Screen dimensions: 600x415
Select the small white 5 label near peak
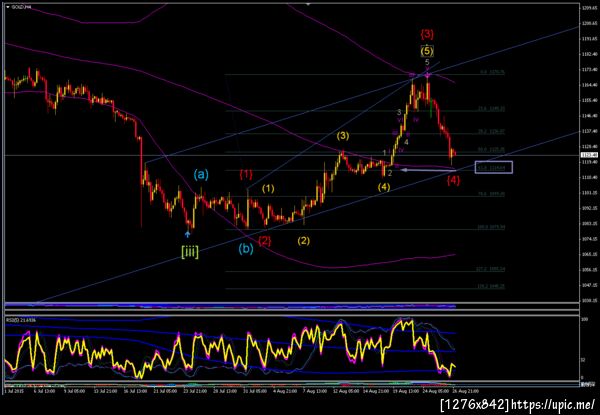[x=427, y=62]
